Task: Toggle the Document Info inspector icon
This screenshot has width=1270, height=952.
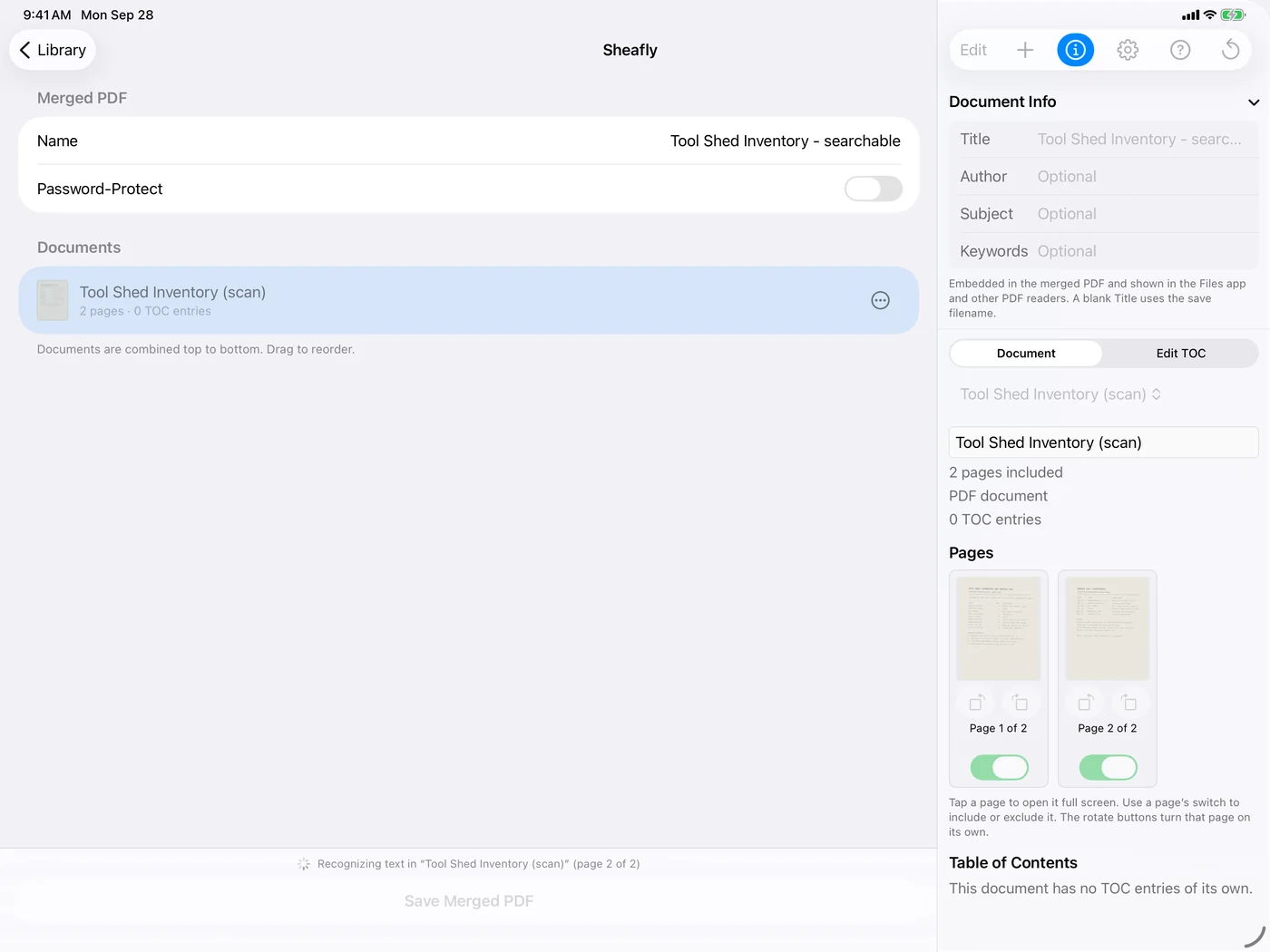Action: (x=1076, y=50)
